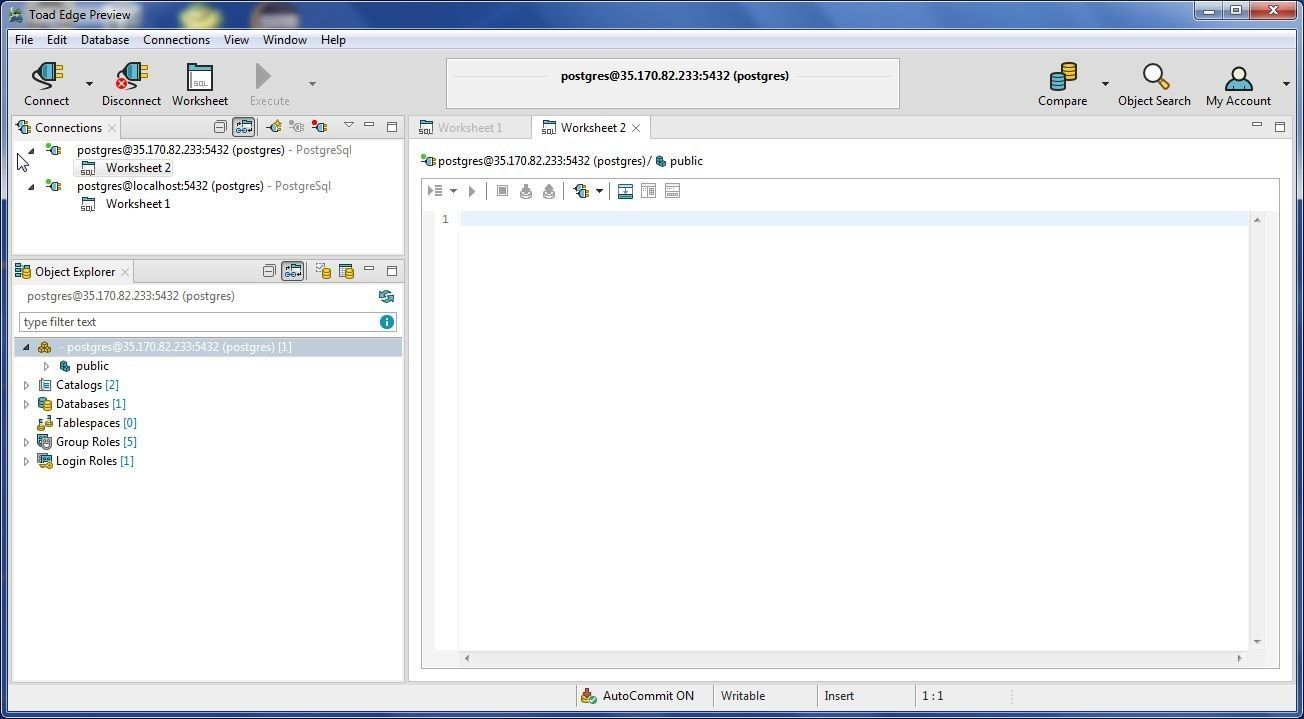Click the SQL editor line 1
The width and height of the screenshot is (1304, 719).
tap(854, 219)
